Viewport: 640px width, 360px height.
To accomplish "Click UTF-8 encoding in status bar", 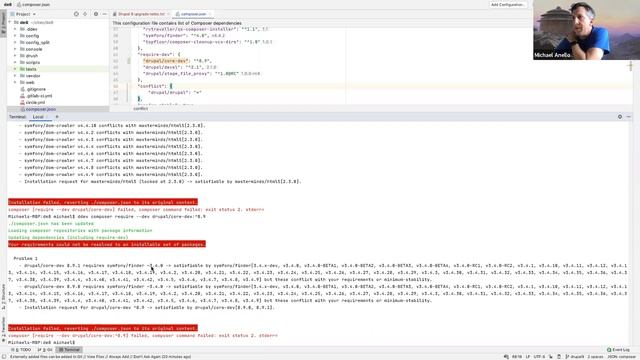I will (539, 357).
